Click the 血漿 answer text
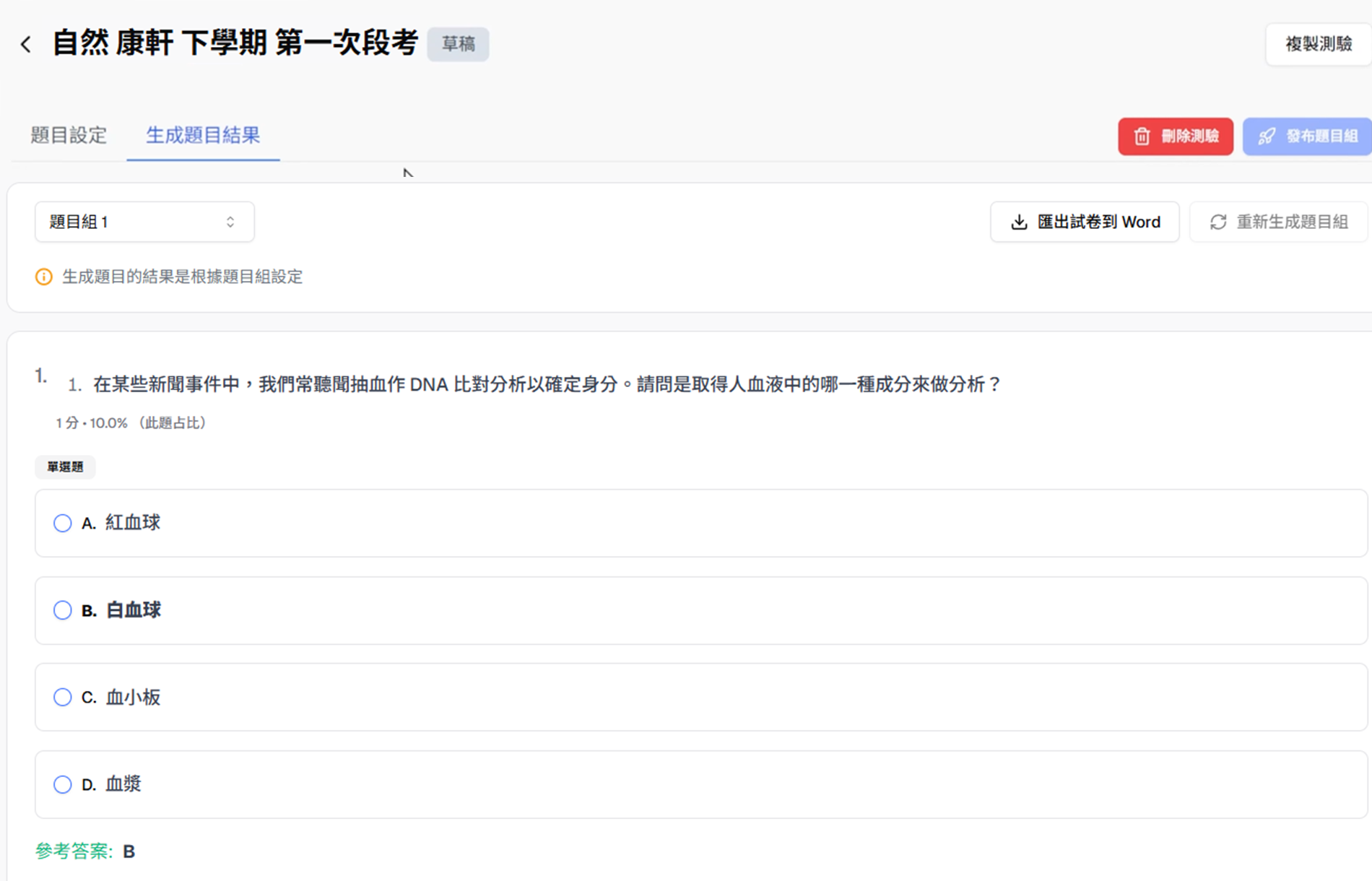The height and width of the screenshot is (881, 1372). [x=123, y=784]
